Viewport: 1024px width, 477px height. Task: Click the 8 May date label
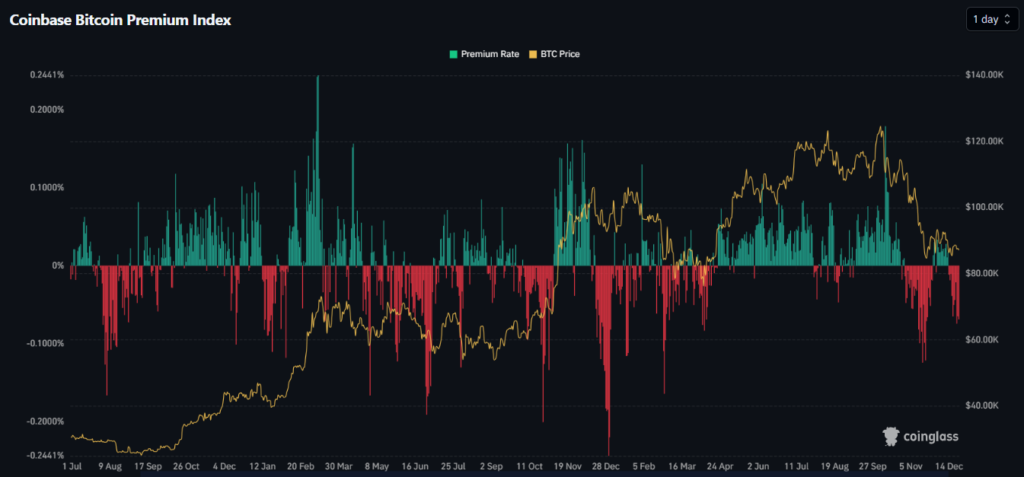click(376, 467)
